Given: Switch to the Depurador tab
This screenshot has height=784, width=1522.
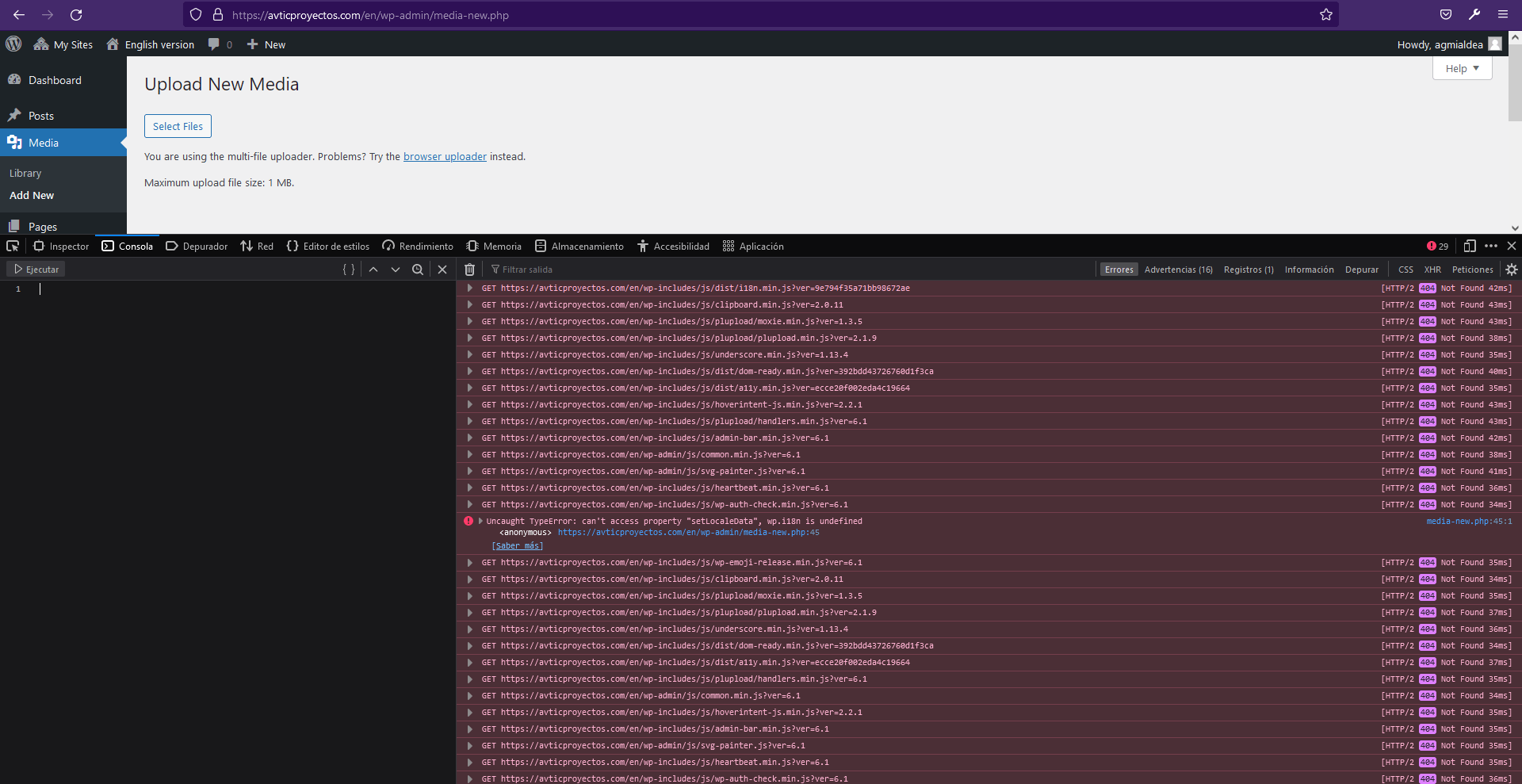Looking at the screenshot, I should (197, 247).
